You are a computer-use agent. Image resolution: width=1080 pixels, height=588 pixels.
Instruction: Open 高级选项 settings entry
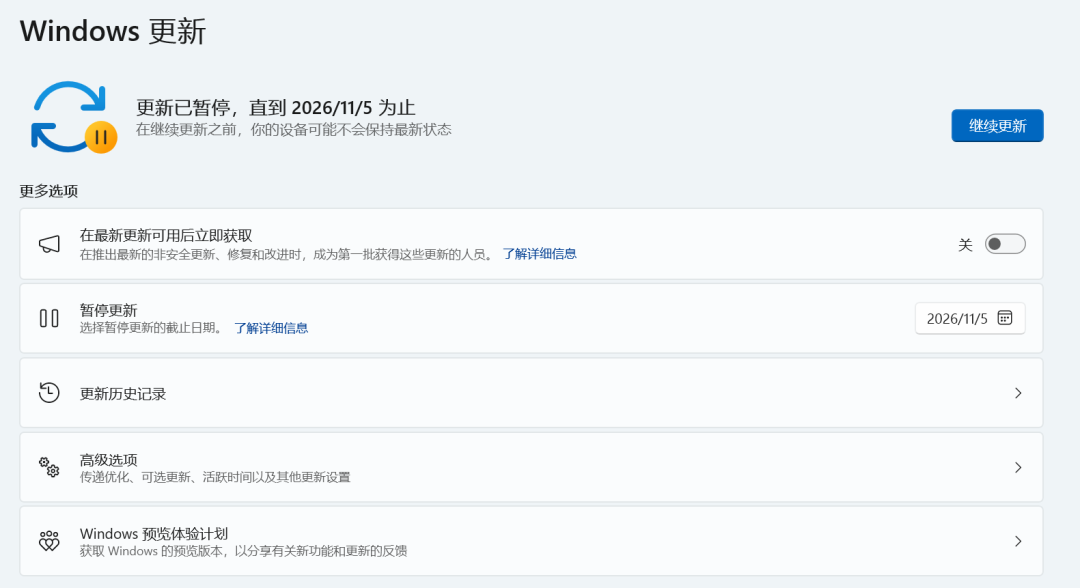[531, 467]
